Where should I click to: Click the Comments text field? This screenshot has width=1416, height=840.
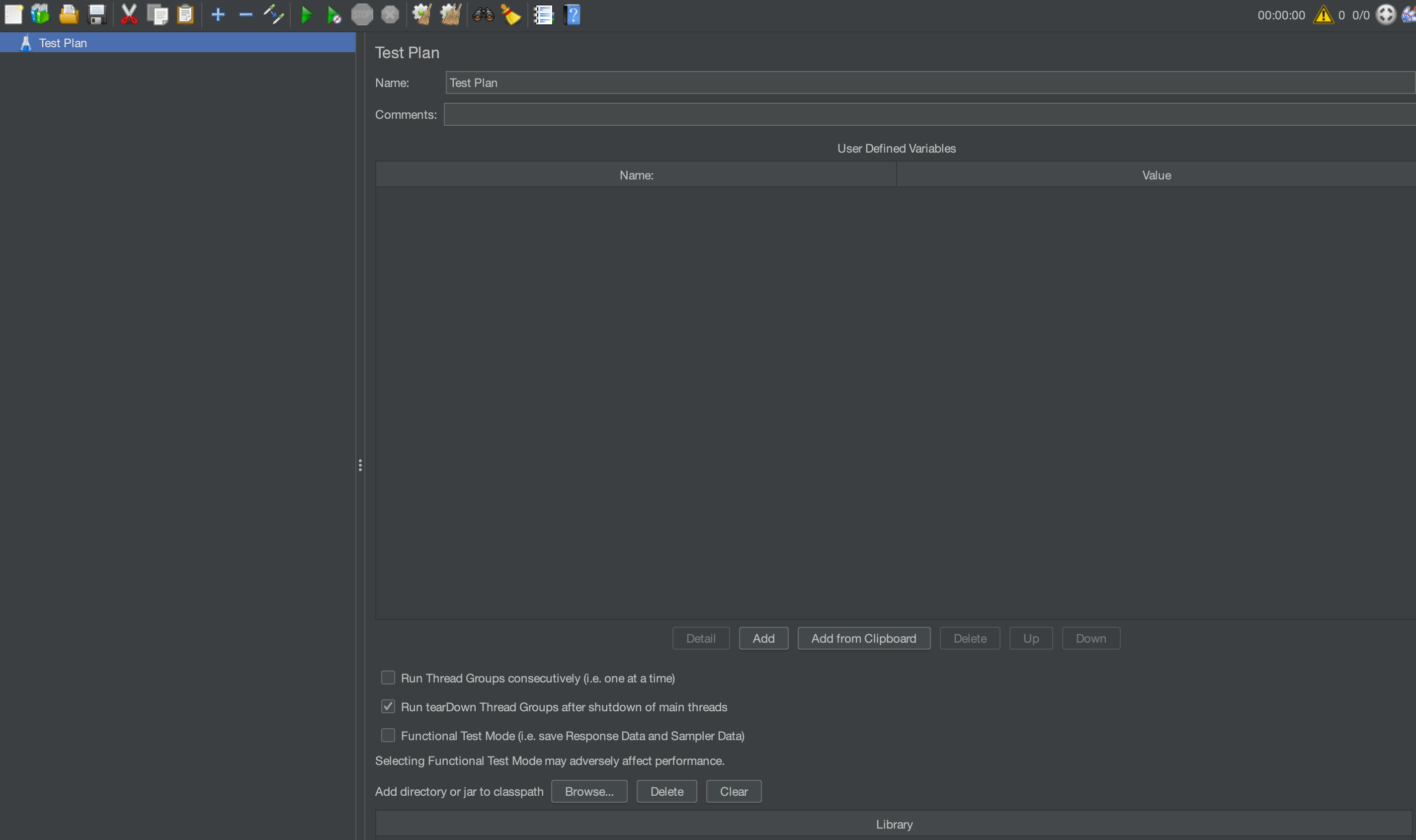point(928,114)
